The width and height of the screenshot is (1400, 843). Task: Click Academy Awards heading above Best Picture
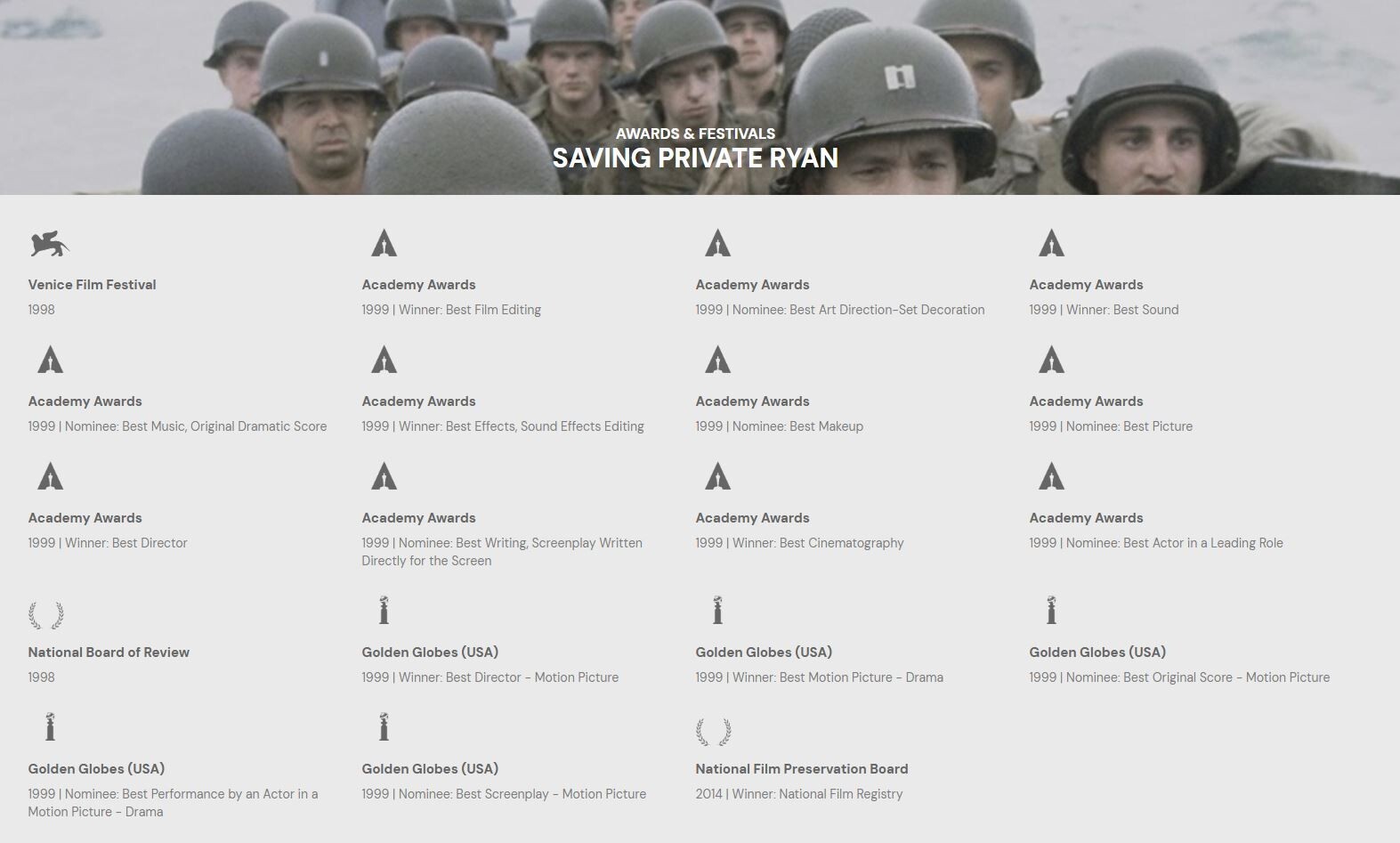1086,401
